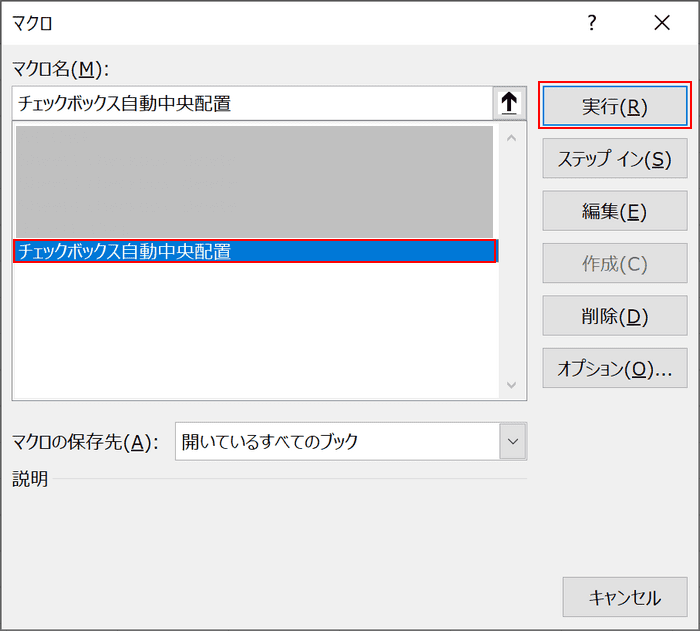Open the マクロの保存先 dropdown
700x631 pixels.
point(513,441)
